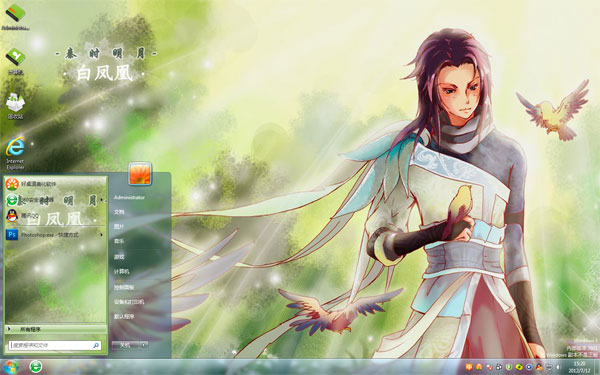Screen dimensions: 600x375
Task: Click the search programs and files box
Action: [x=55, y=345]
